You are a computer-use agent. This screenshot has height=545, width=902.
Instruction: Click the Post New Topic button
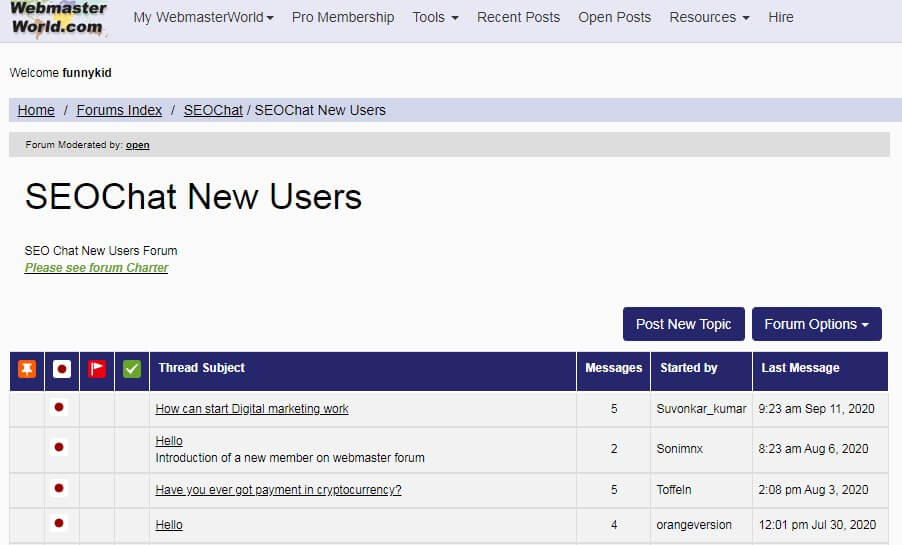click(x=684, y=324)
